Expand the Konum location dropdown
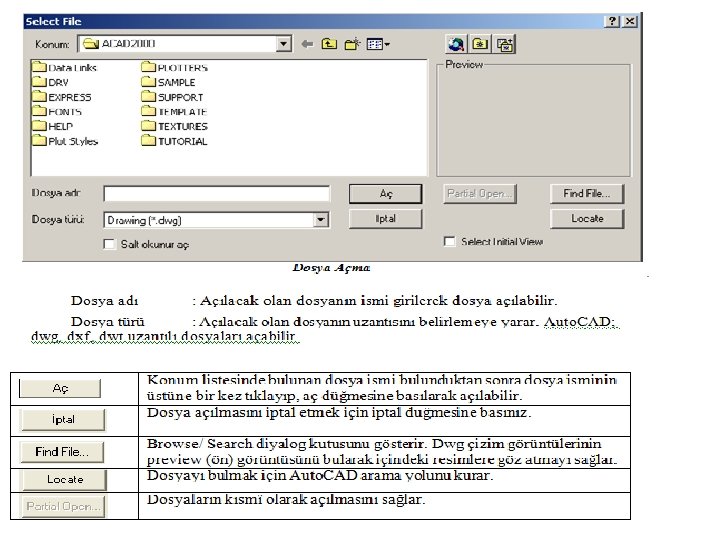 pos(283,44)
